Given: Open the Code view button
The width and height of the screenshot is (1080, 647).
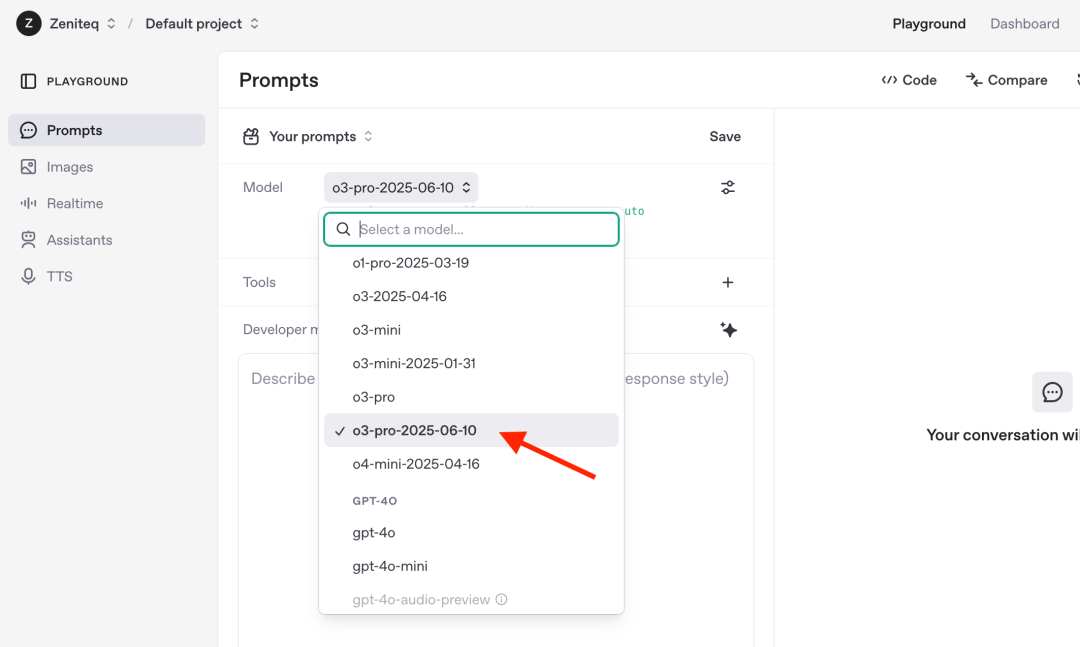Looking at the screenshot, I should point(908,80).
